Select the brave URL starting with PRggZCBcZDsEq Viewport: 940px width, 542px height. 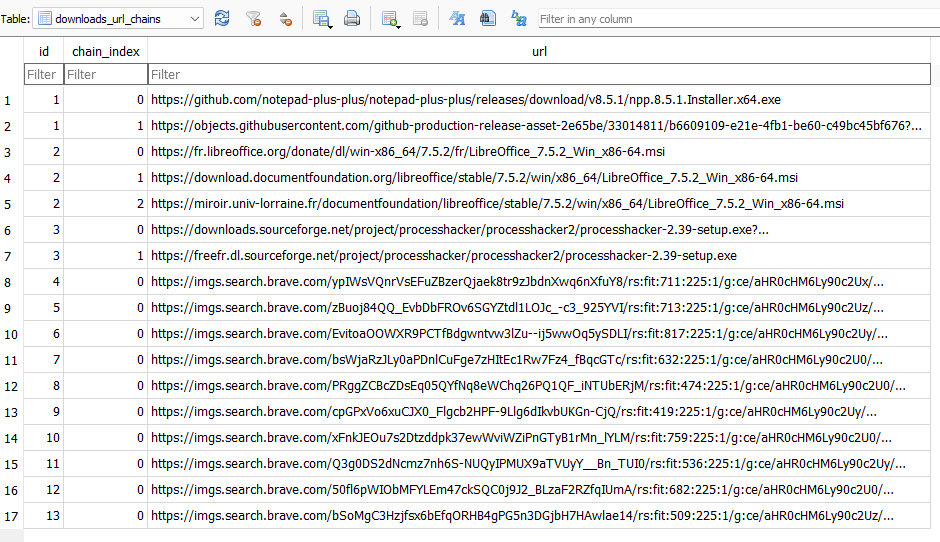tap(539, 386)
